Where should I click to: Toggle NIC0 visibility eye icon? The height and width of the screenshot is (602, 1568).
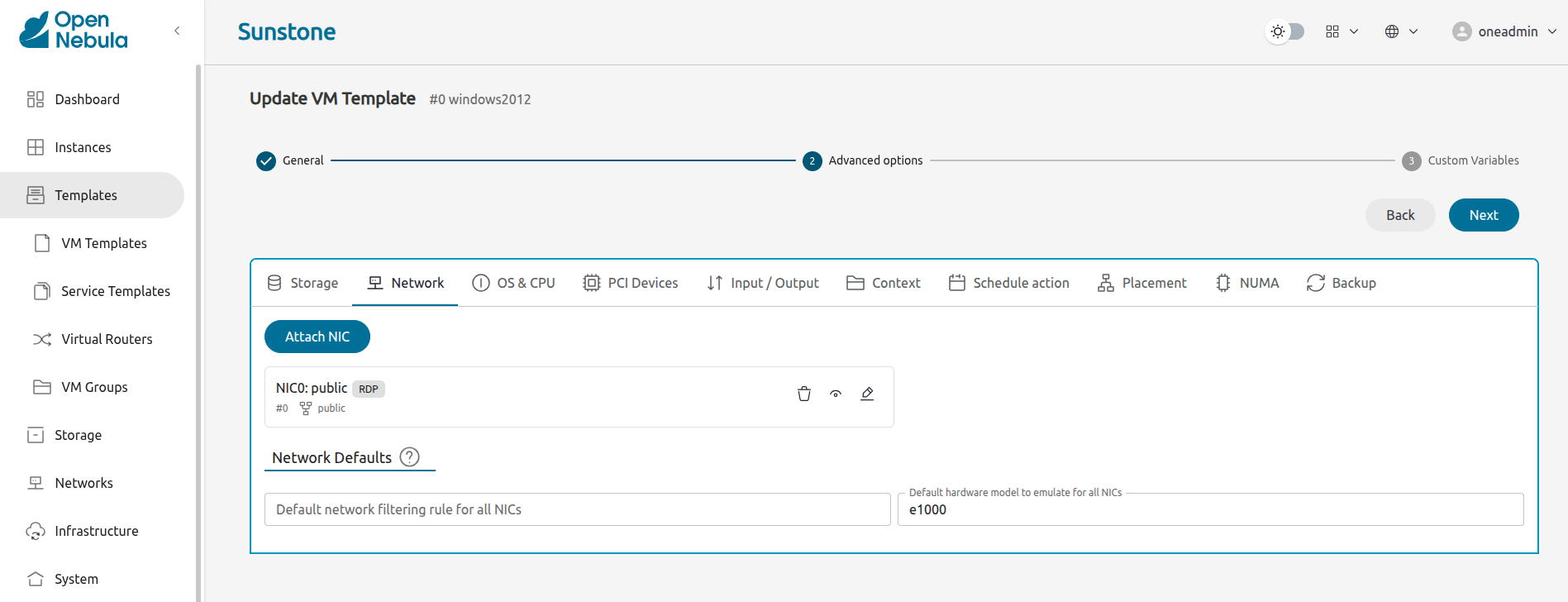(836, 394)
